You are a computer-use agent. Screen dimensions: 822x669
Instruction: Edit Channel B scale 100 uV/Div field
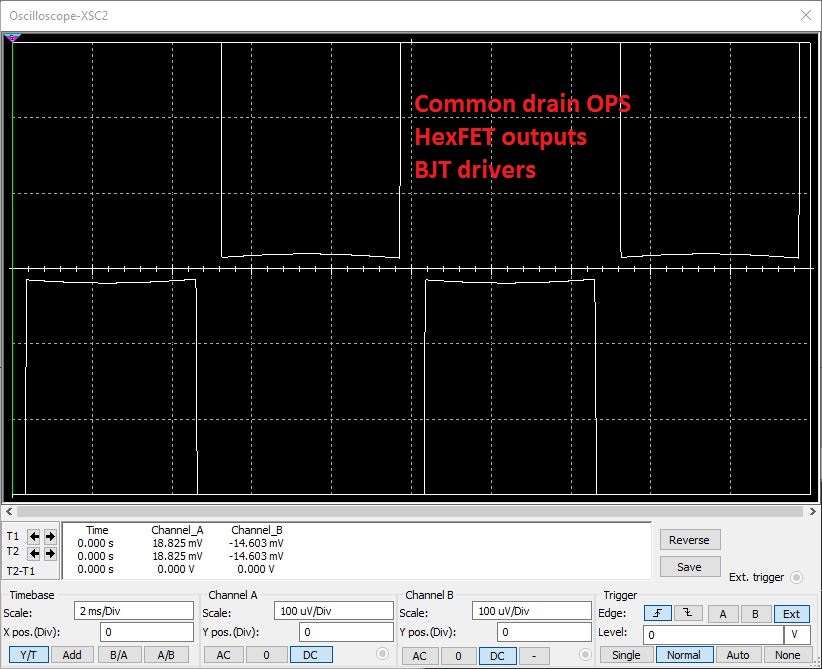click(532, 611)
